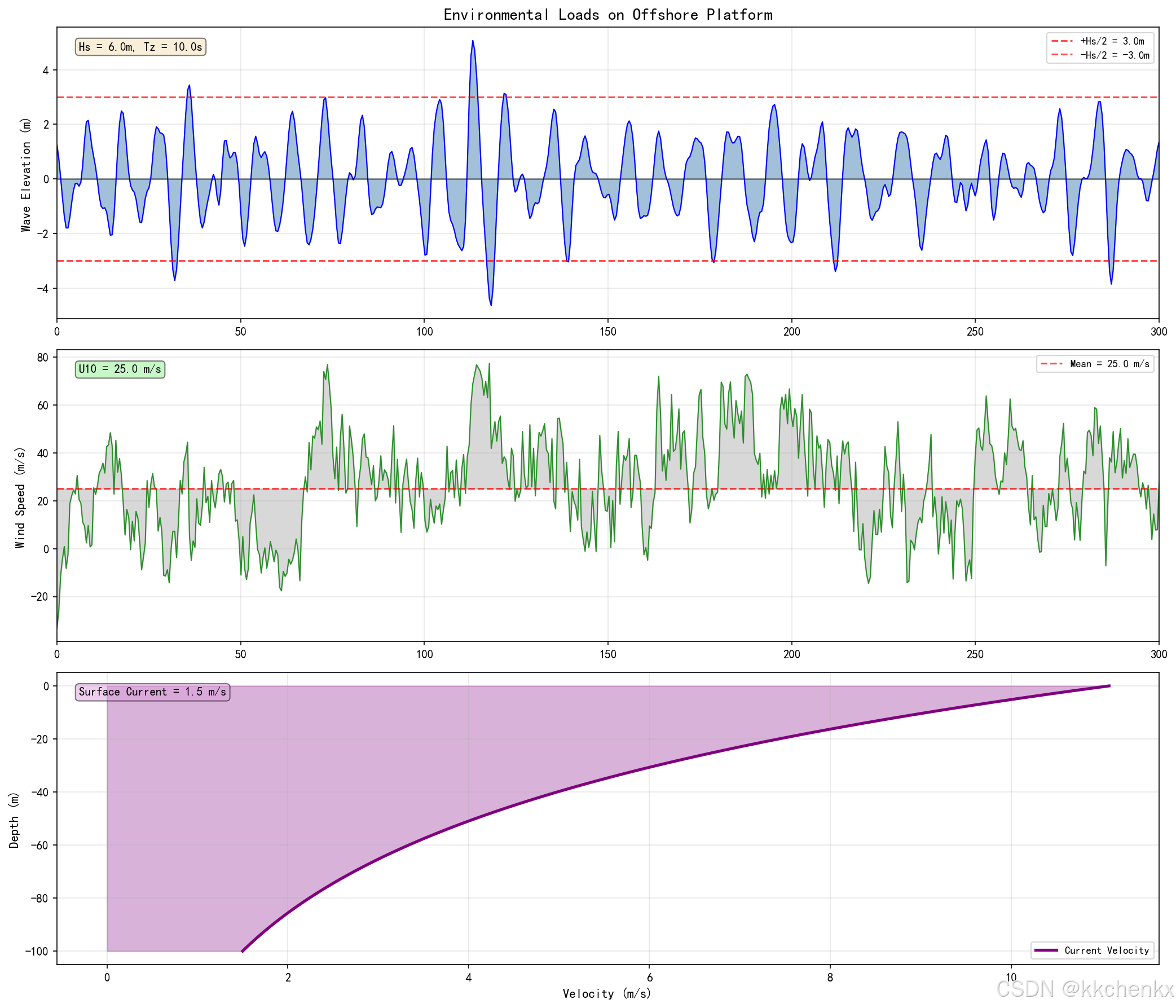Viewport: 1176px width, 1008px height.
Task: Click the chart title 'Environmental Loads on Offshore Platform'
Action: click(607, 15)
